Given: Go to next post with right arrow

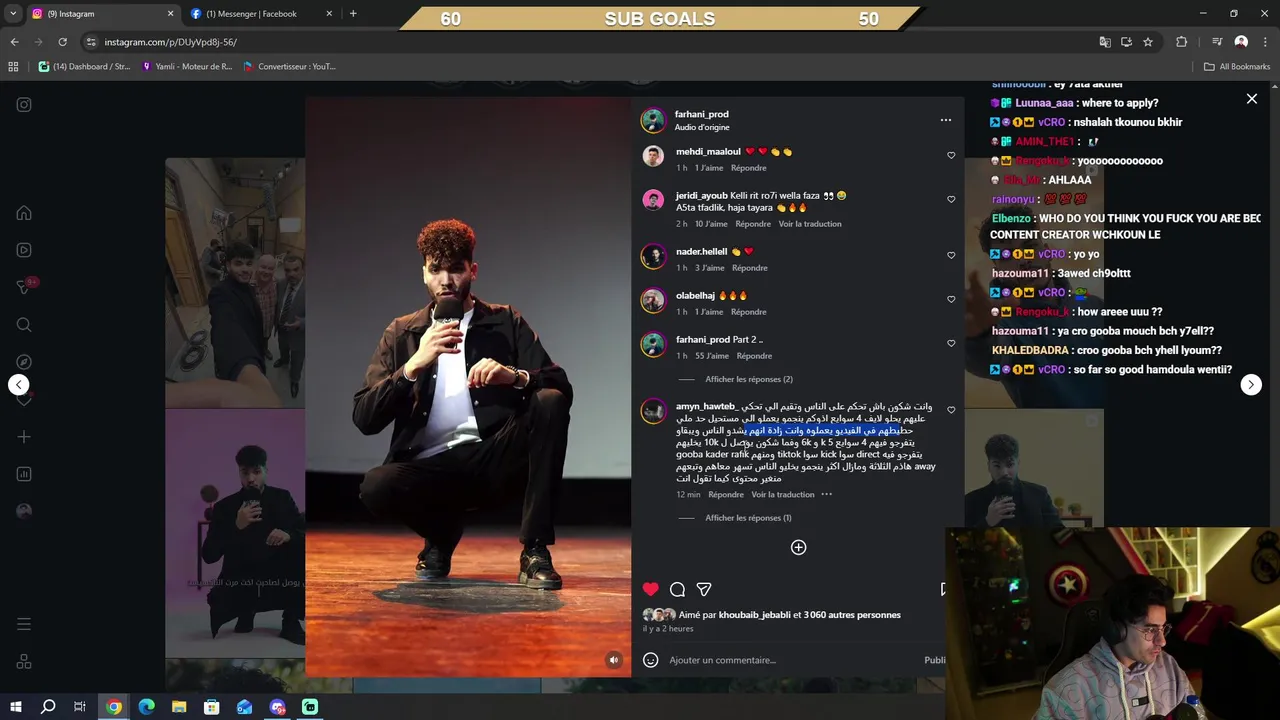Looking at the screenshot, I should [x=1251, y=385].
